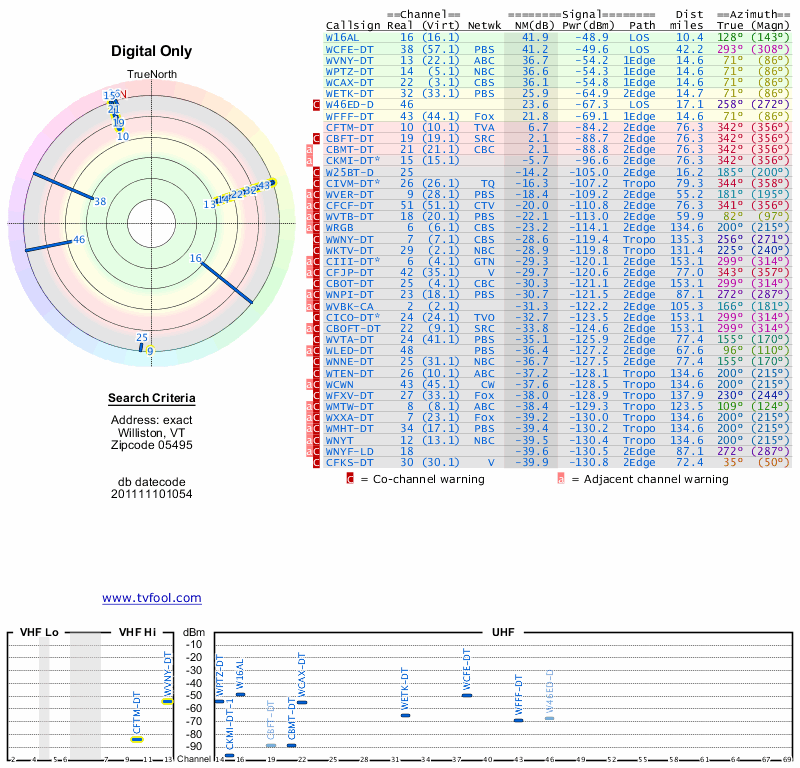The height and width of the screenshot is (768, 800).
Task: Click the W46ED-D bar in UHF spectrum
Action: click(549, 718)
